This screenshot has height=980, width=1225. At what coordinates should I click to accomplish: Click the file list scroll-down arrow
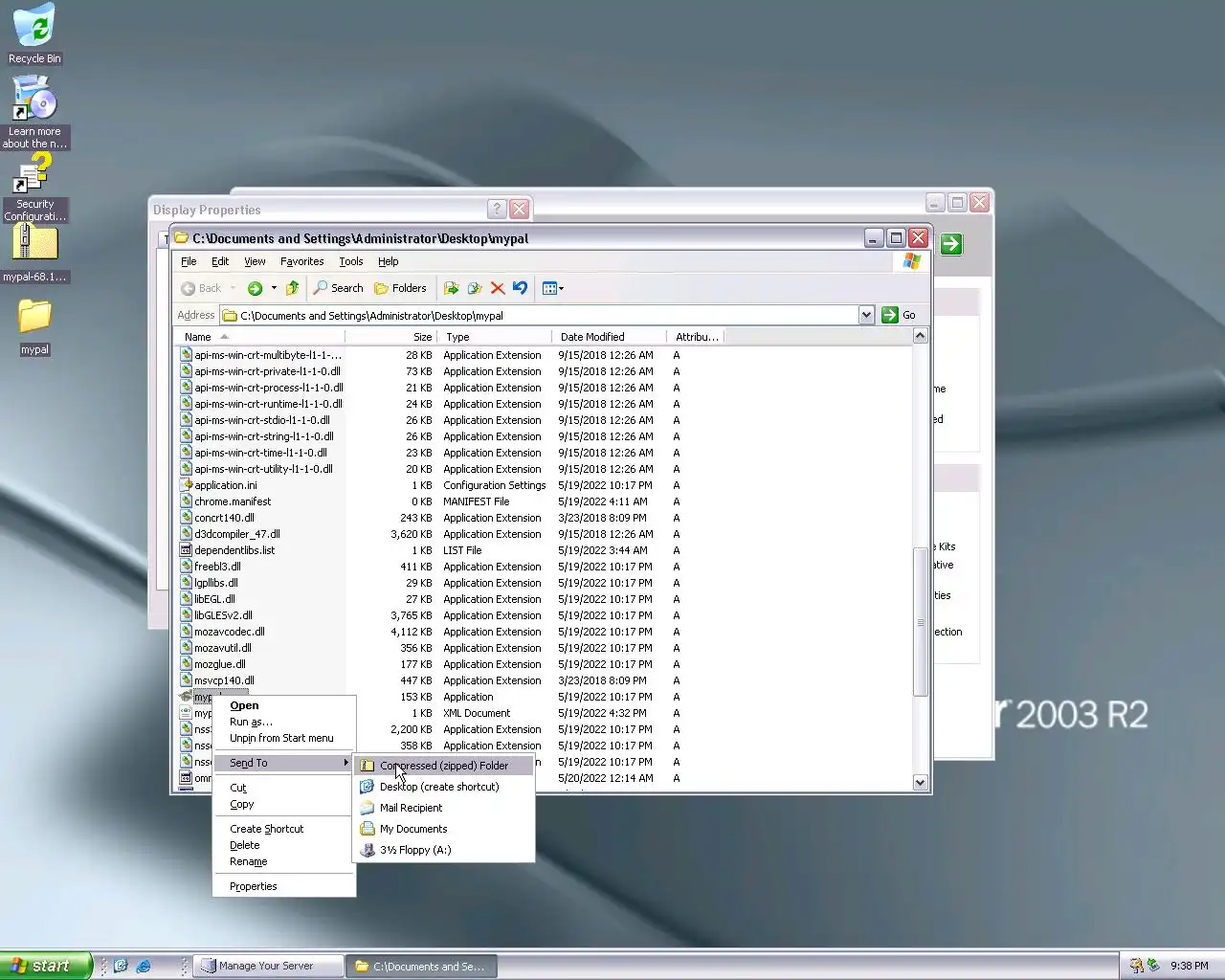point(920,782)
